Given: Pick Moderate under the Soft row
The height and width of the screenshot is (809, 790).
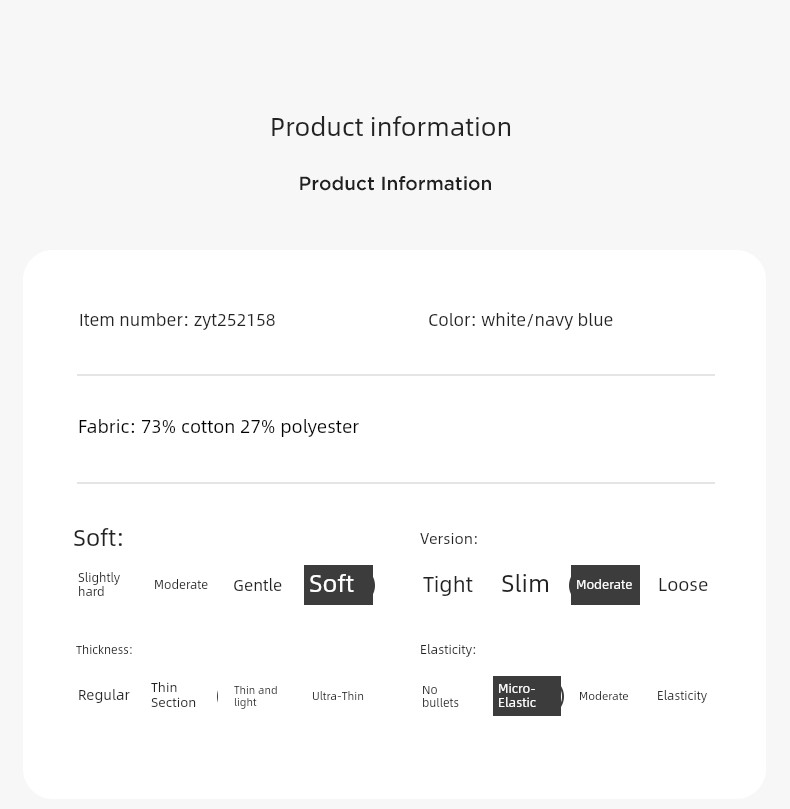Looking at the screenshot, I should point(181,585).
